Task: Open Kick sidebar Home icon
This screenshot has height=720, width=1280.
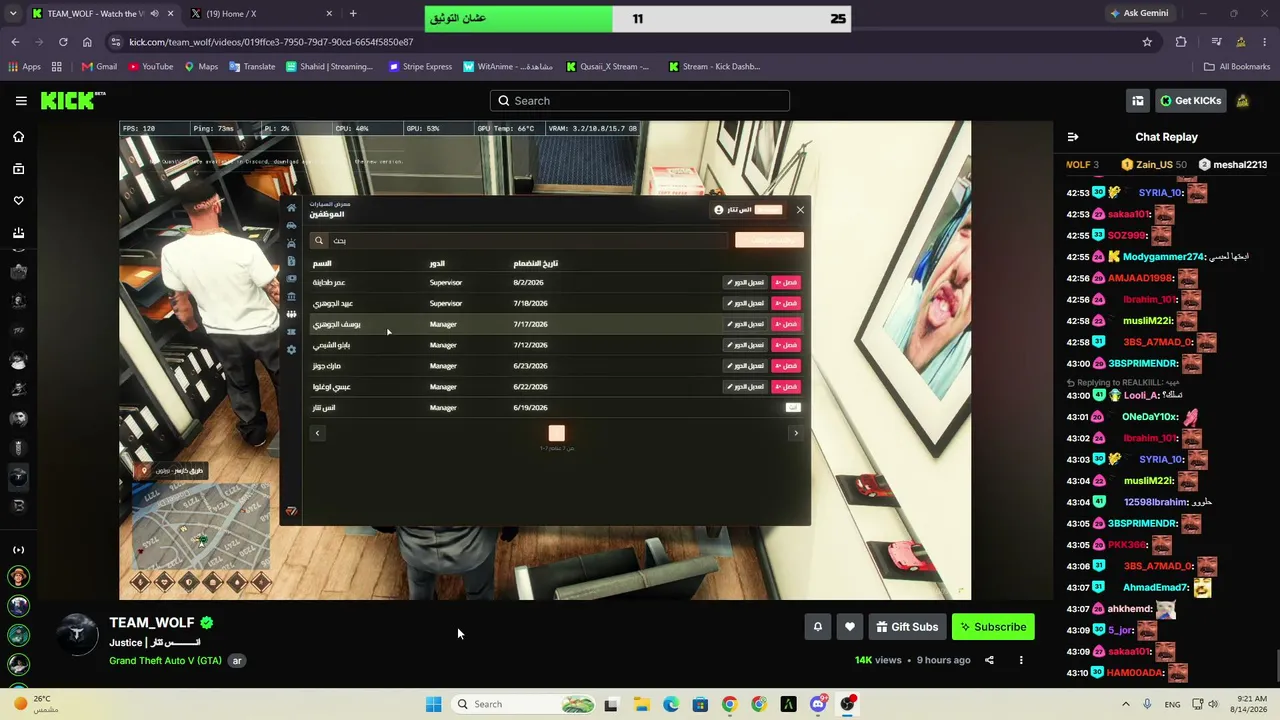Action: pyautogui.click(x=18, y=137)
